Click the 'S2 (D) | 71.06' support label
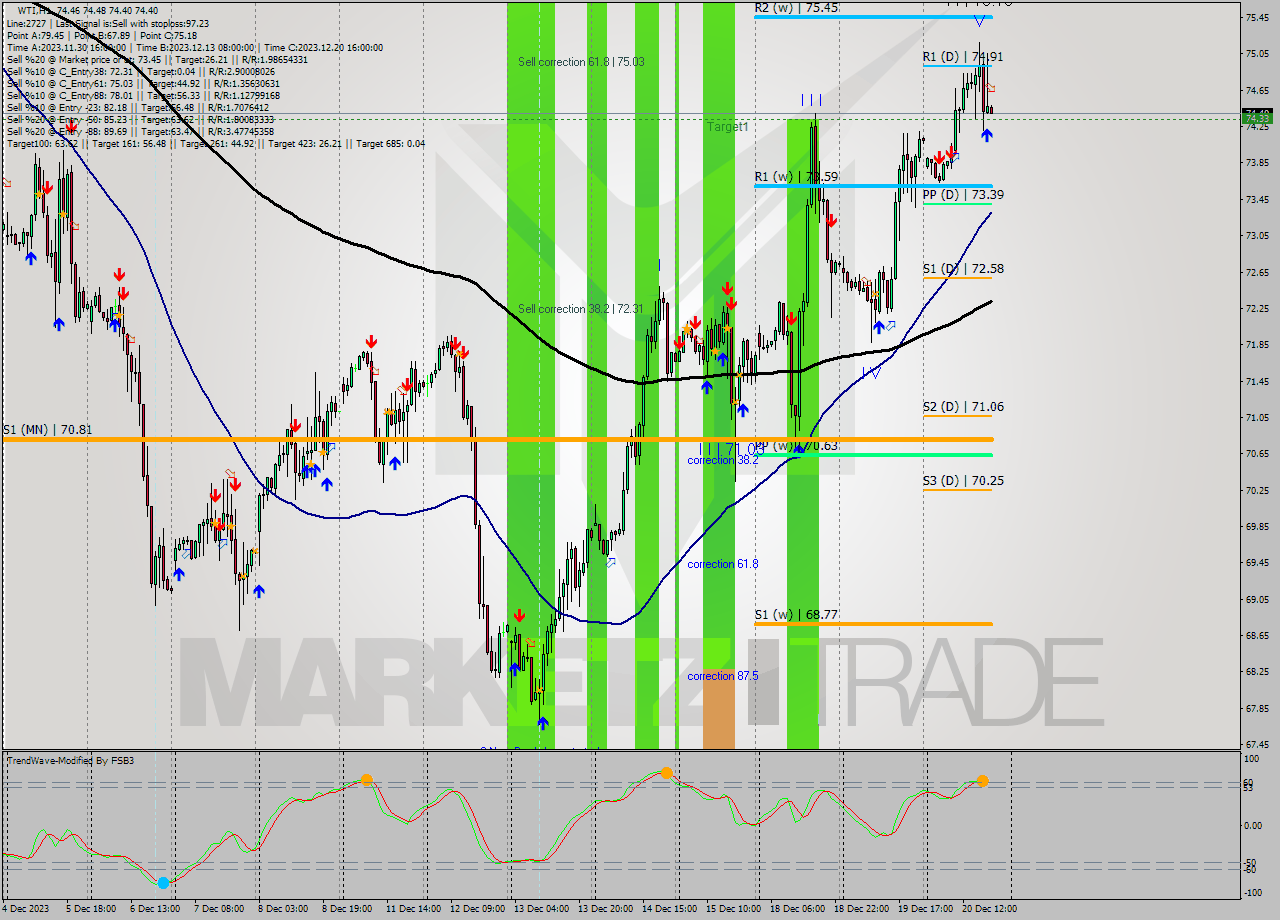The width and height of the screenshot is (1280, 920). coord(963,407)
